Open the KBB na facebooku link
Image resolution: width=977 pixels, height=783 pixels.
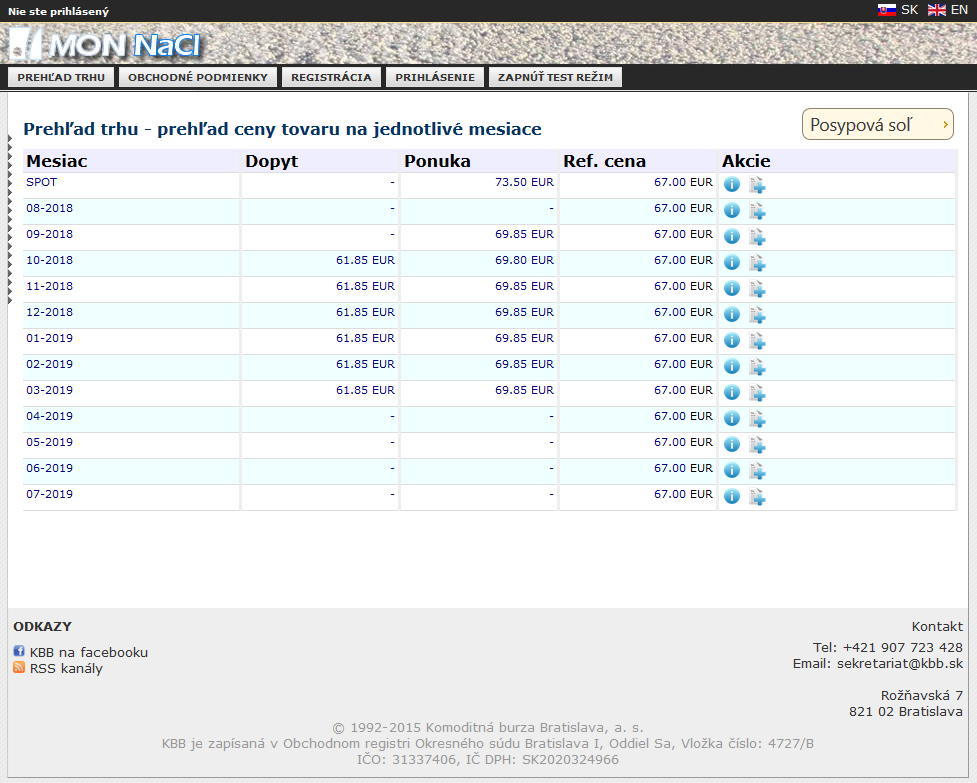point(88,652)
